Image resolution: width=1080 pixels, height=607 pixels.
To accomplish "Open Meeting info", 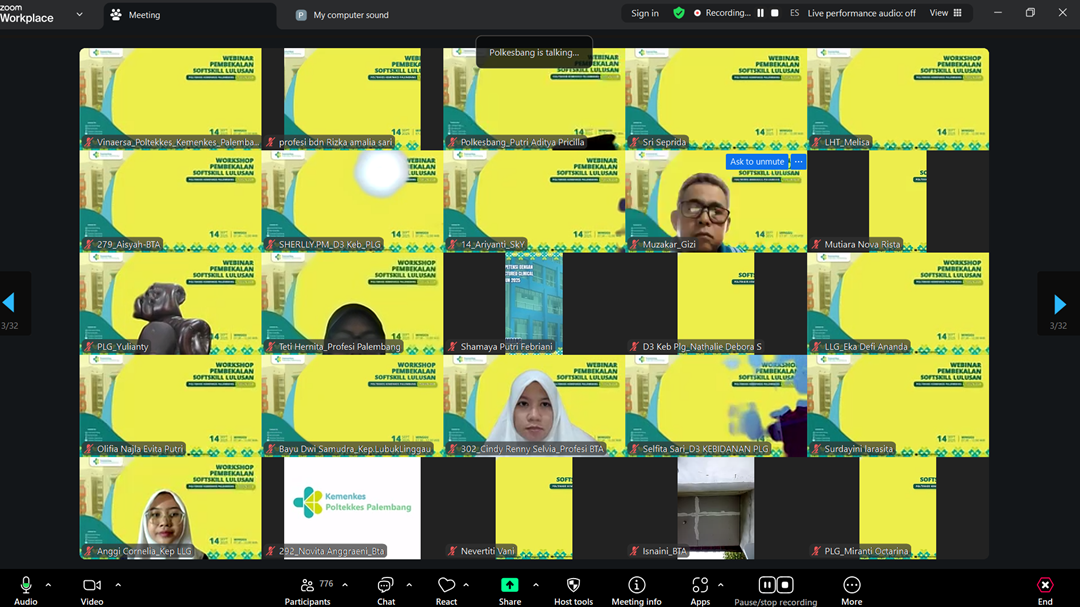I will (636, 585).
